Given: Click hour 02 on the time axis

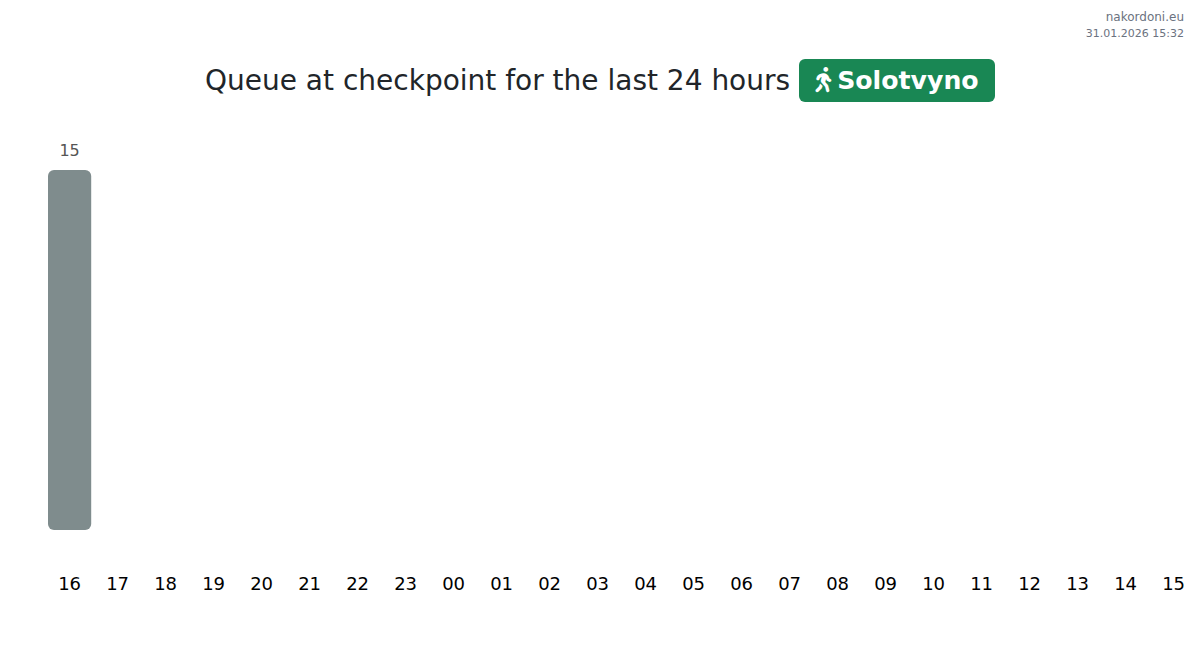Looking at the screenshot, I should (549, 584).
